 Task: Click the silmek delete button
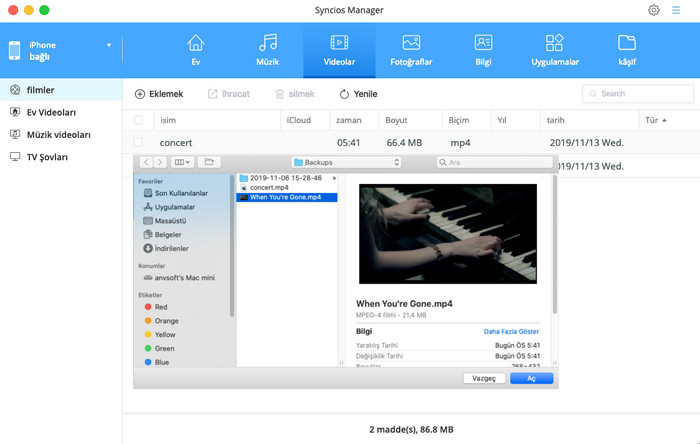[x=295, y=94]
